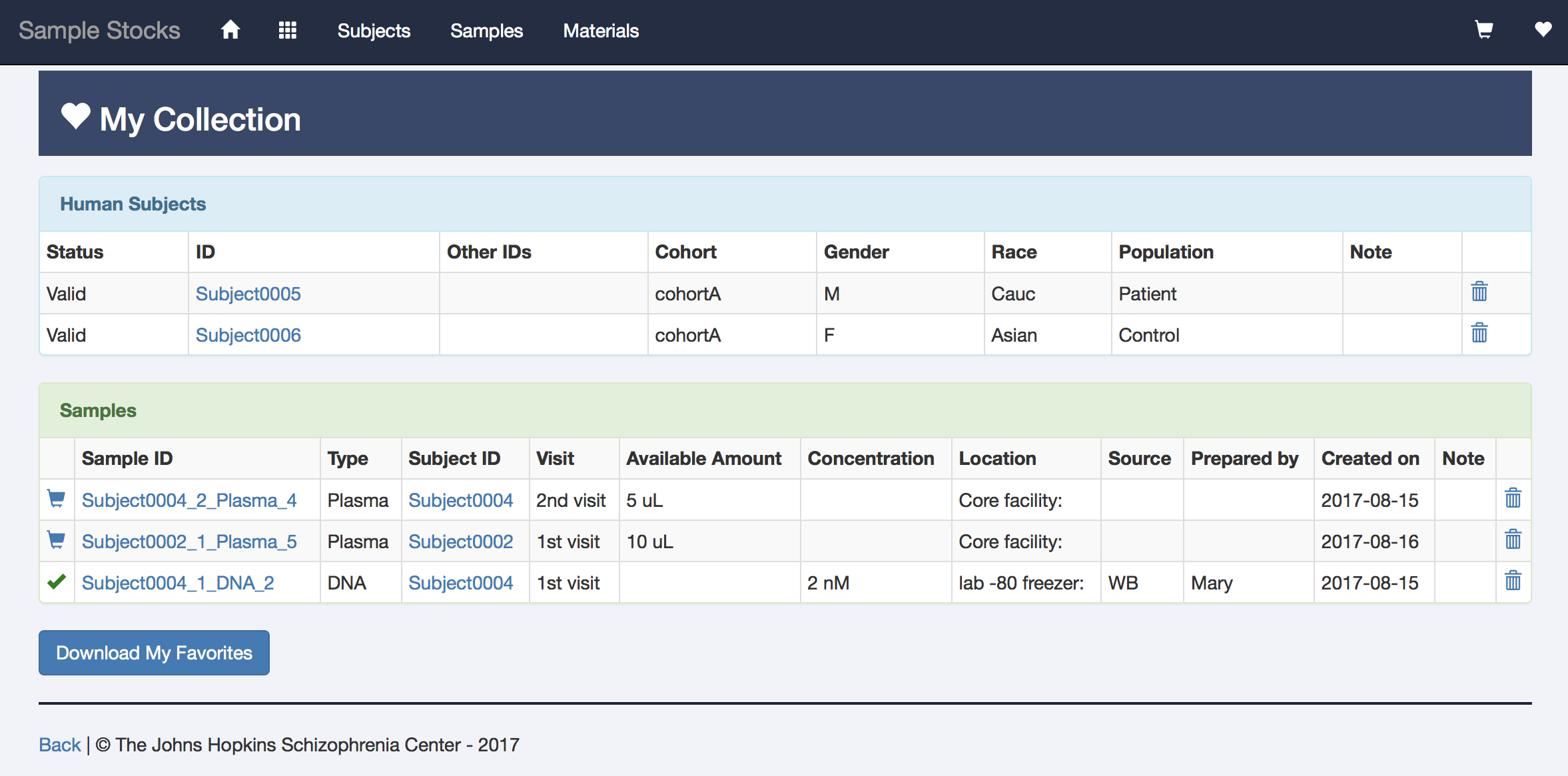Select the '2 nM' concentration cell

pos(876,583)
